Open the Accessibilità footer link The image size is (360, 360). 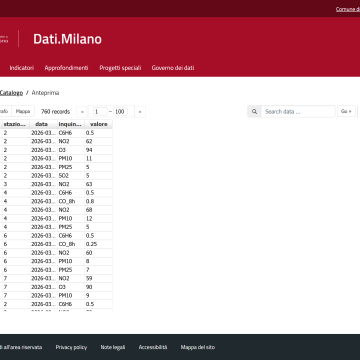click(153, 347)
